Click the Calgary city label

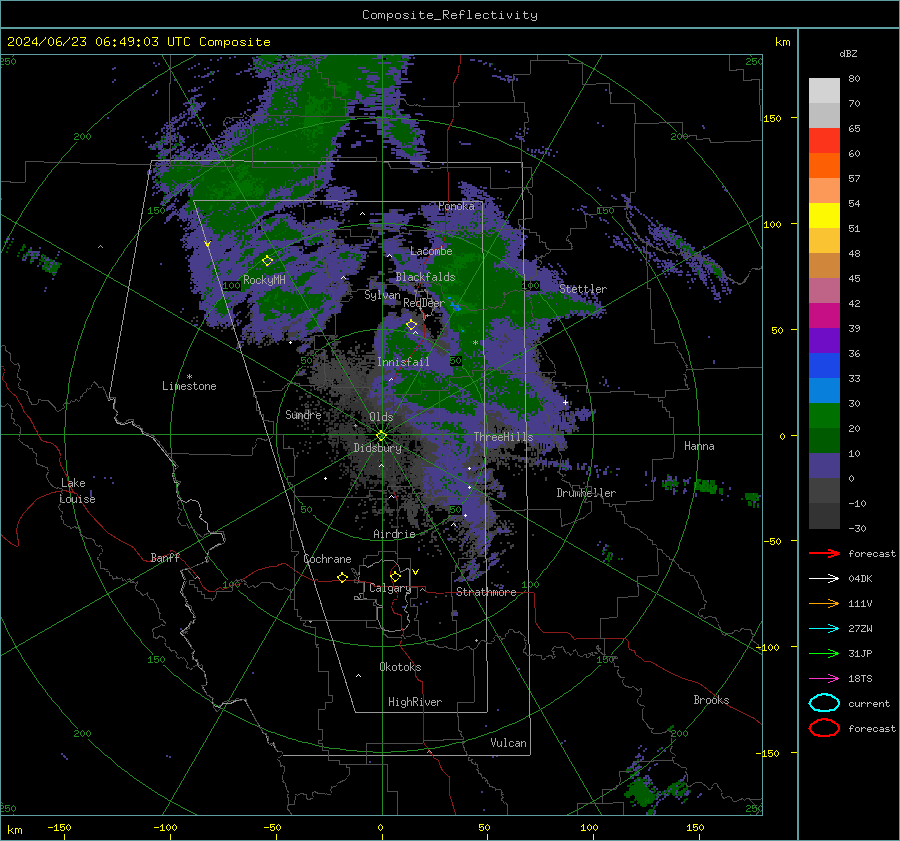pyautogui.click(x=390, y=588)
